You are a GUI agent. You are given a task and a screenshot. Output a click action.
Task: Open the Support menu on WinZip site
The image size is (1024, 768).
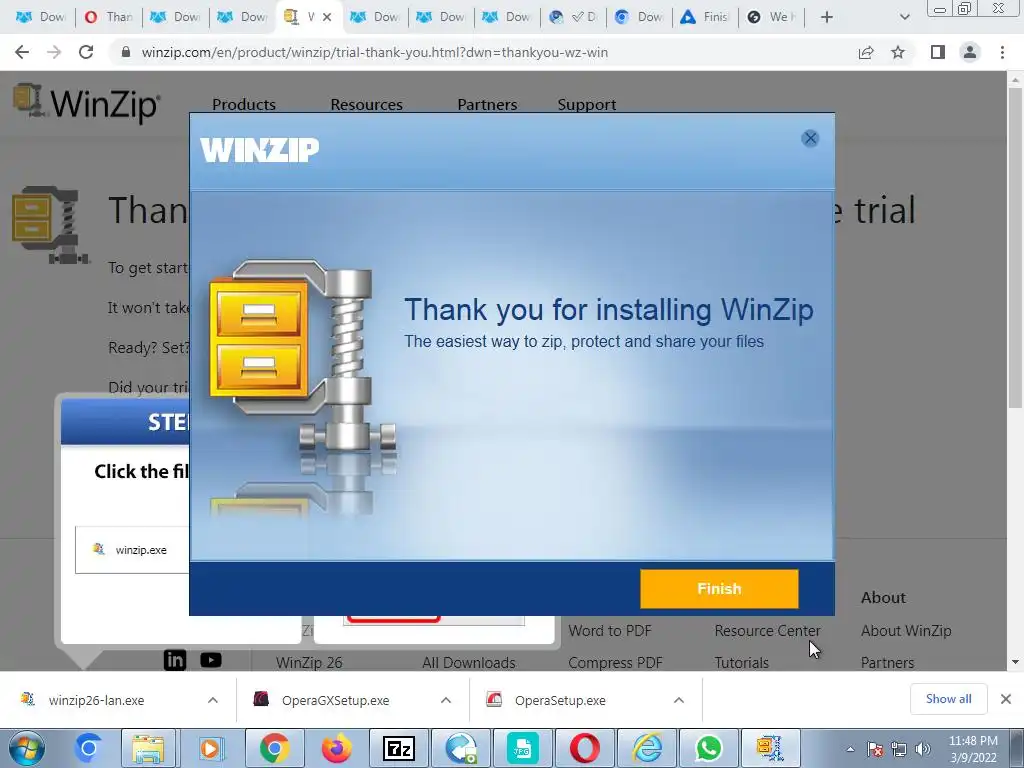pyautogui.click(x=586, y=104)
